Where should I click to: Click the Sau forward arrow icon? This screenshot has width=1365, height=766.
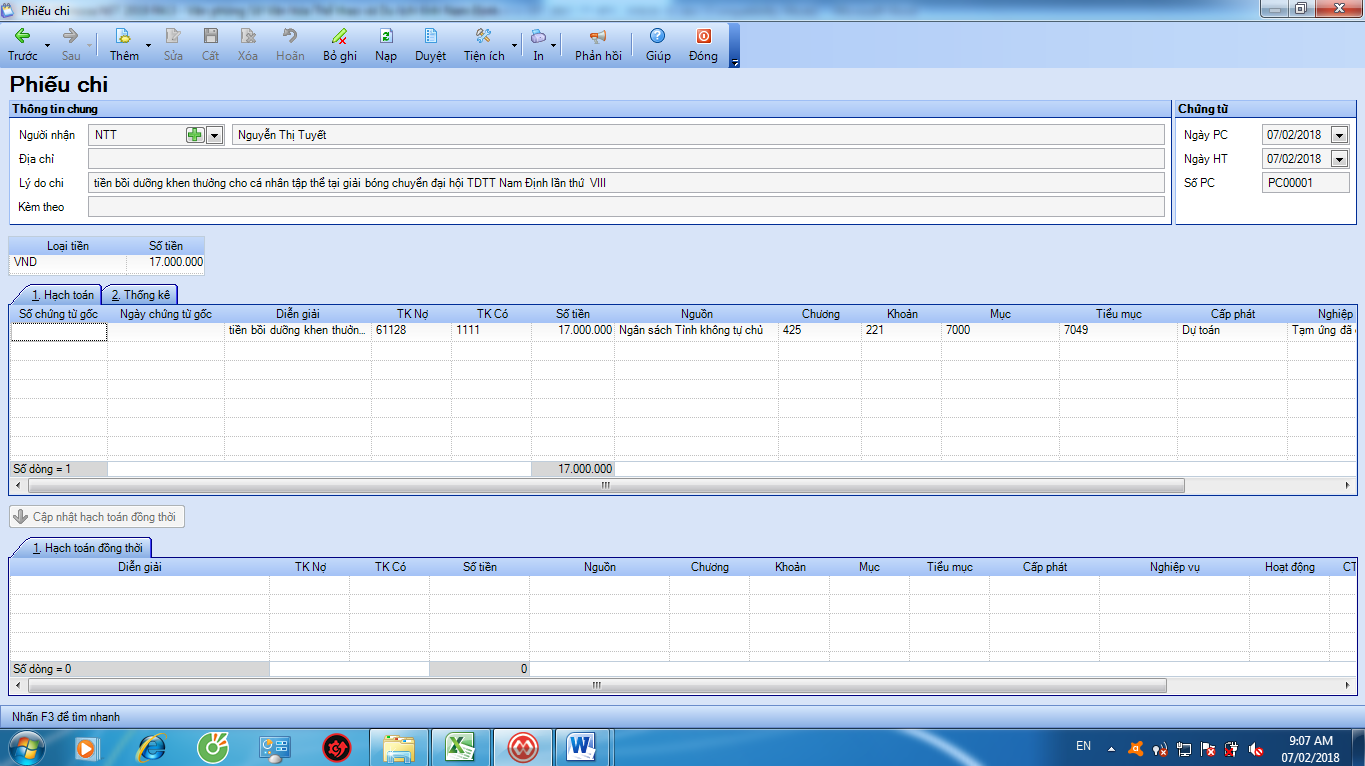pyautogui.click(x=71, y=36)
